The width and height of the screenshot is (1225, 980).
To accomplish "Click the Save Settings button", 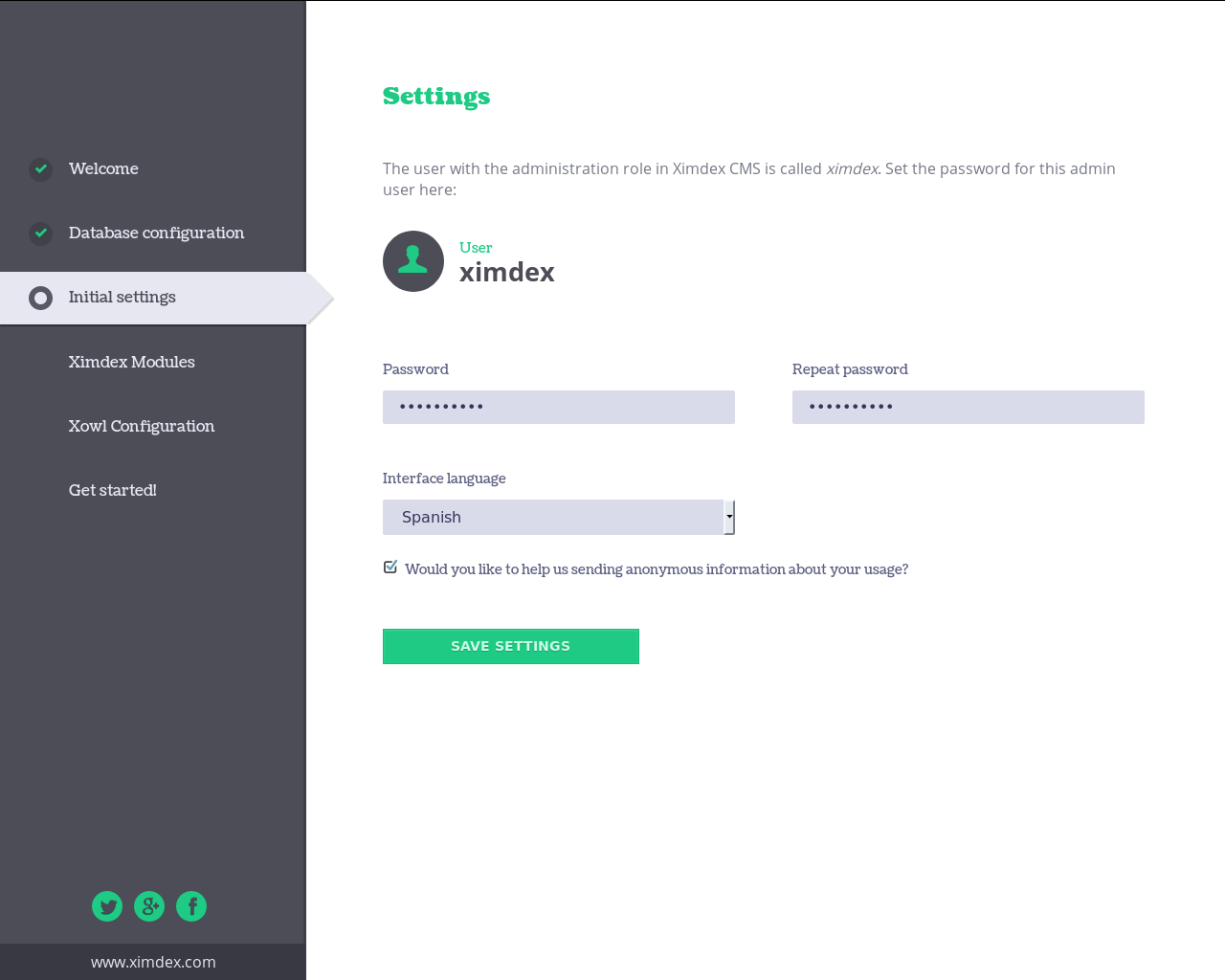I will (511, 646).
